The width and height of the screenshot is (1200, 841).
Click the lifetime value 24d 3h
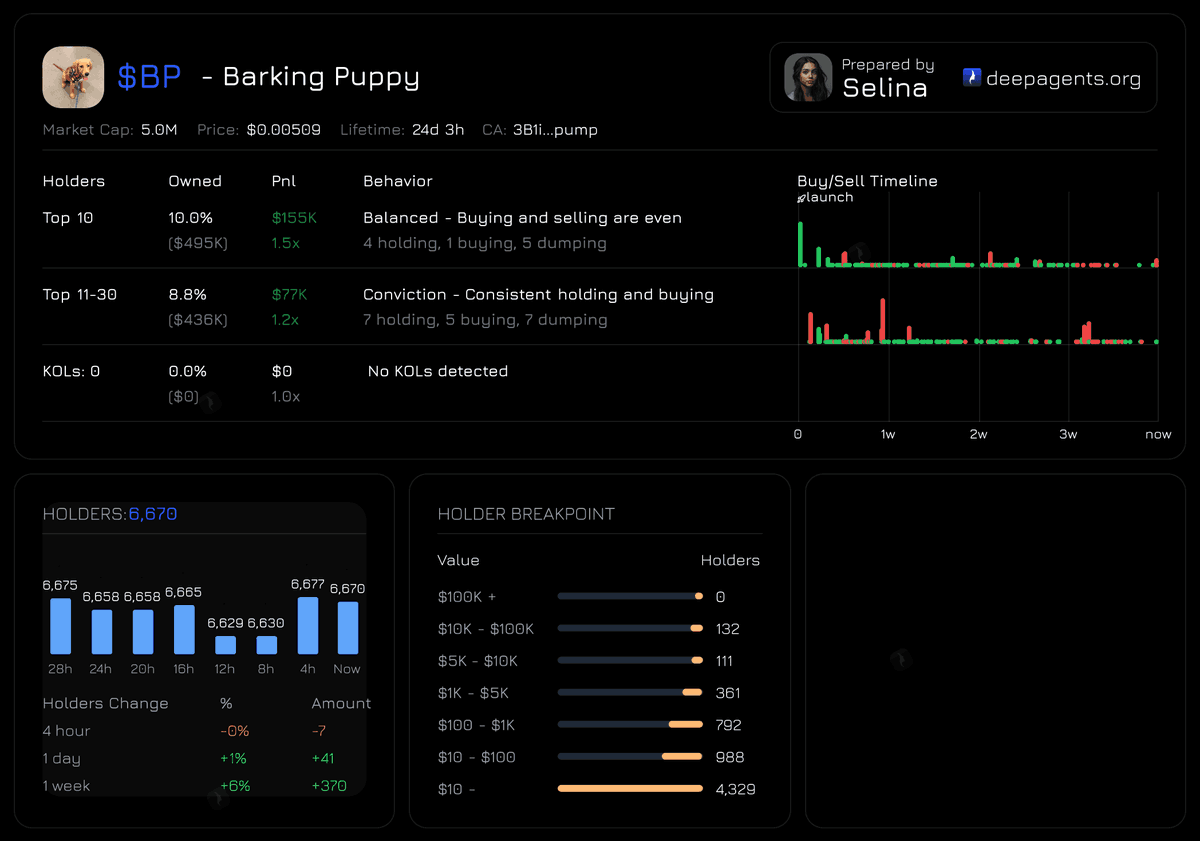pos(438,130)
